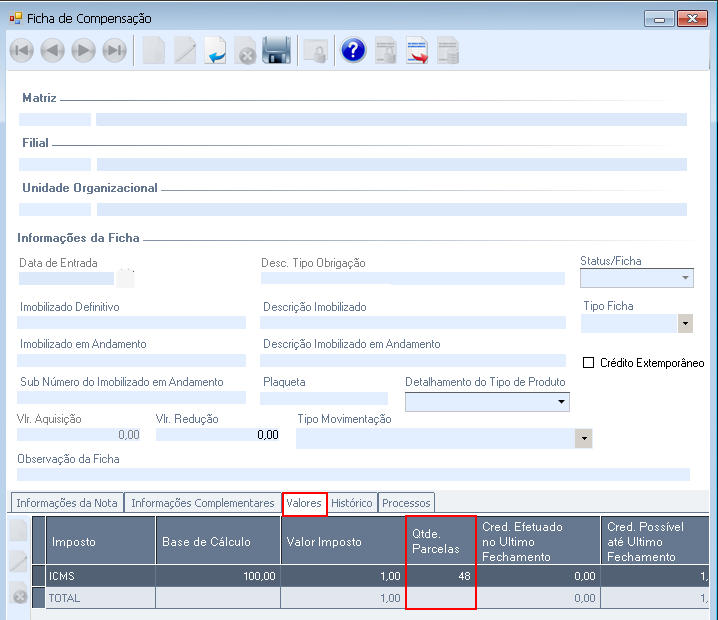Jump to the last record
Screen dimensions: 718x620
(115, 51)
